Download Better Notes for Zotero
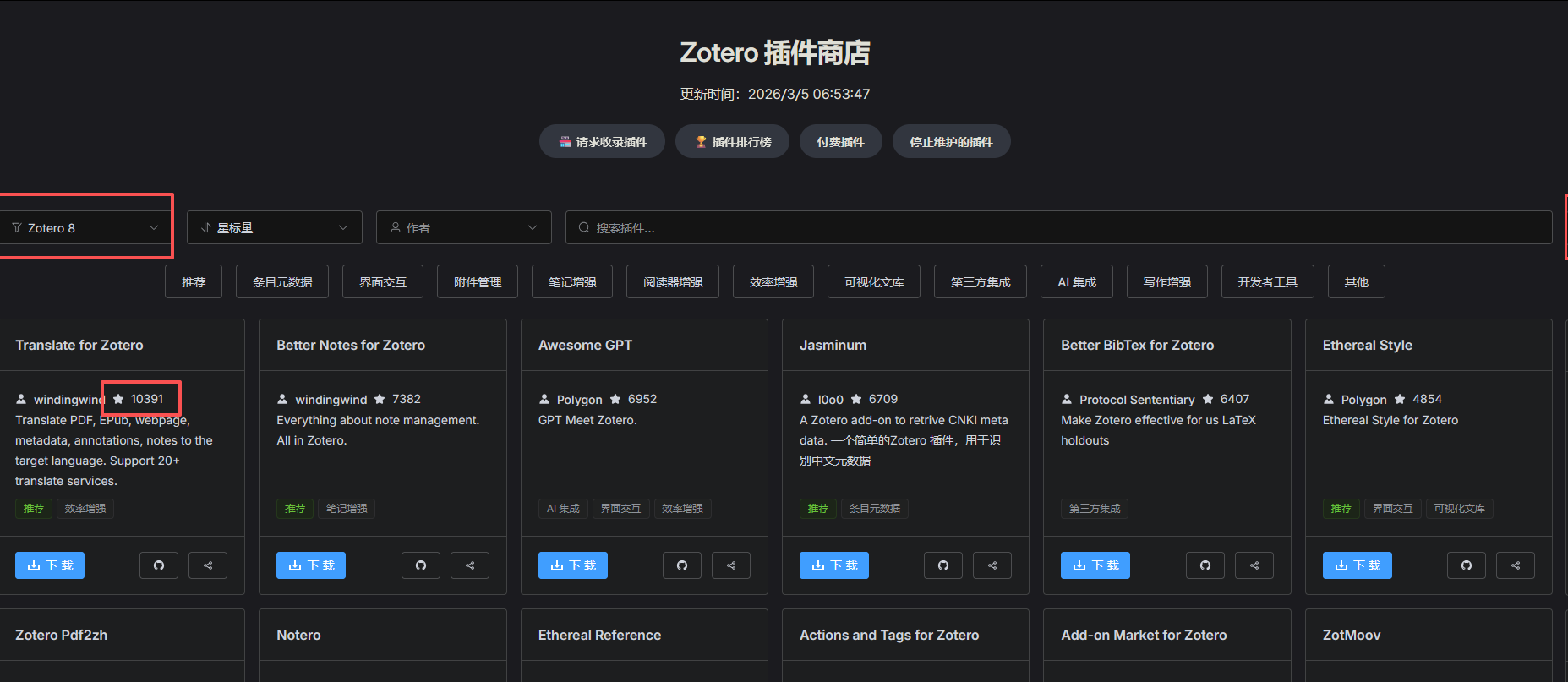1568x682 pixels. click(x=311, y=565)
